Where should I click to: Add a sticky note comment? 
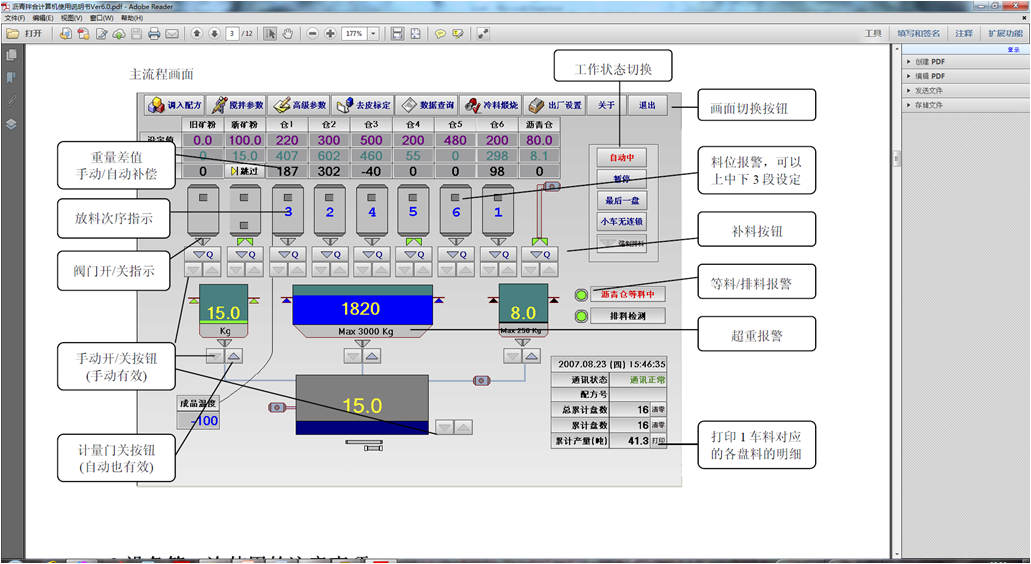pyautogui.click(x=440, y=33)
